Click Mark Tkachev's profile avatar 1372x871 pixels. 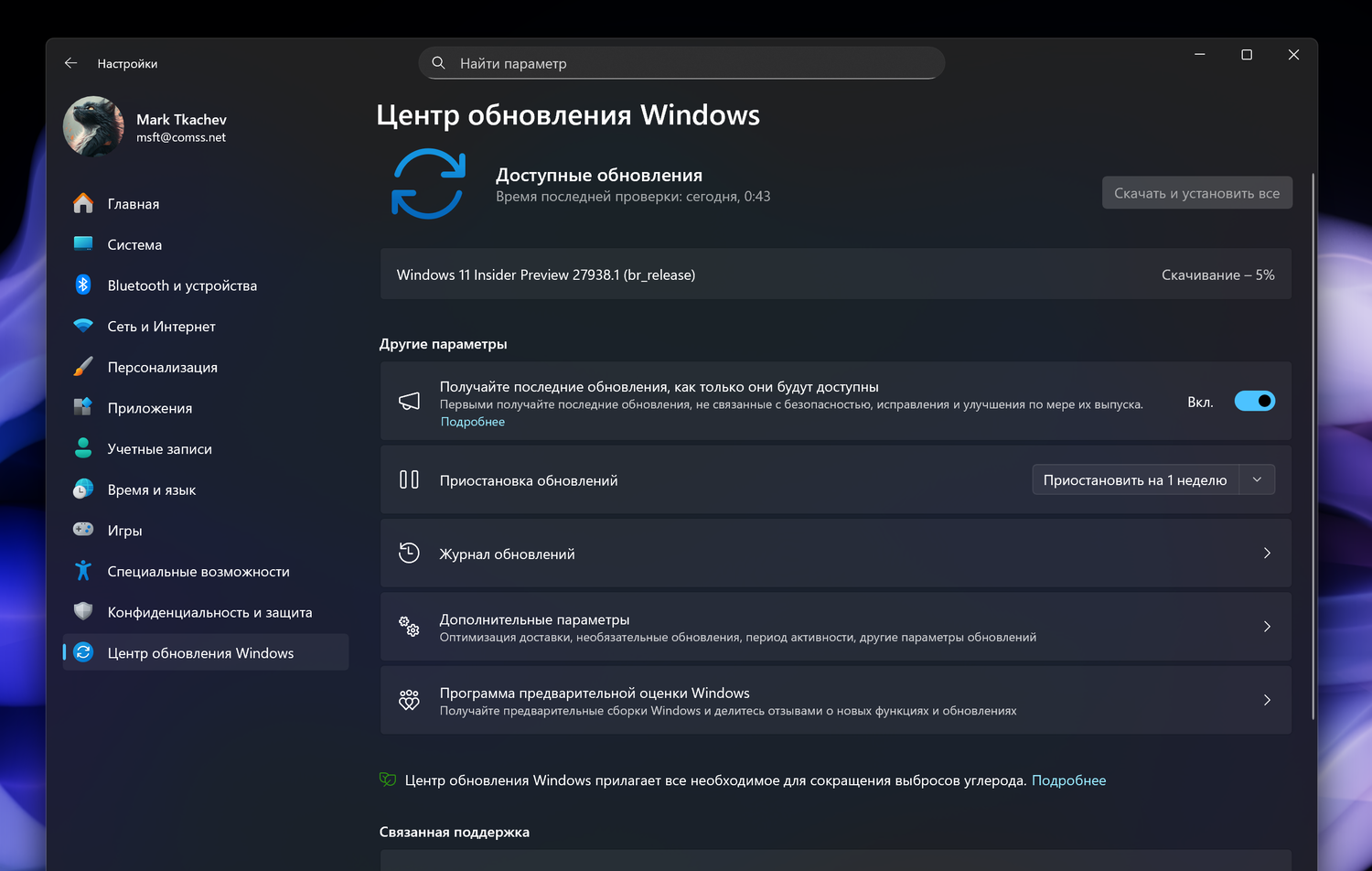coord(92,126)
